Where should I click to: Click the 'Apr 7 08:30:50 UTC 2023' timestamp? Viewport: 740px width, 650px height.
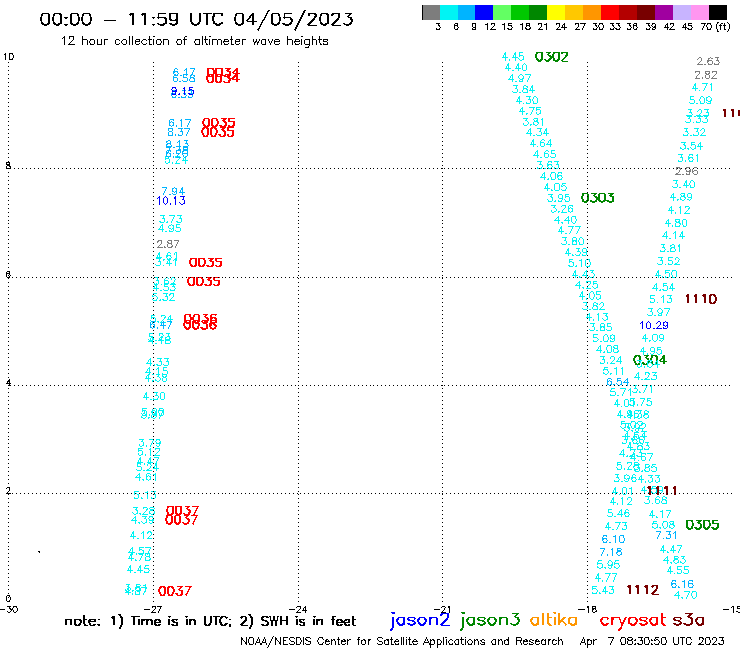coord(652,641)
